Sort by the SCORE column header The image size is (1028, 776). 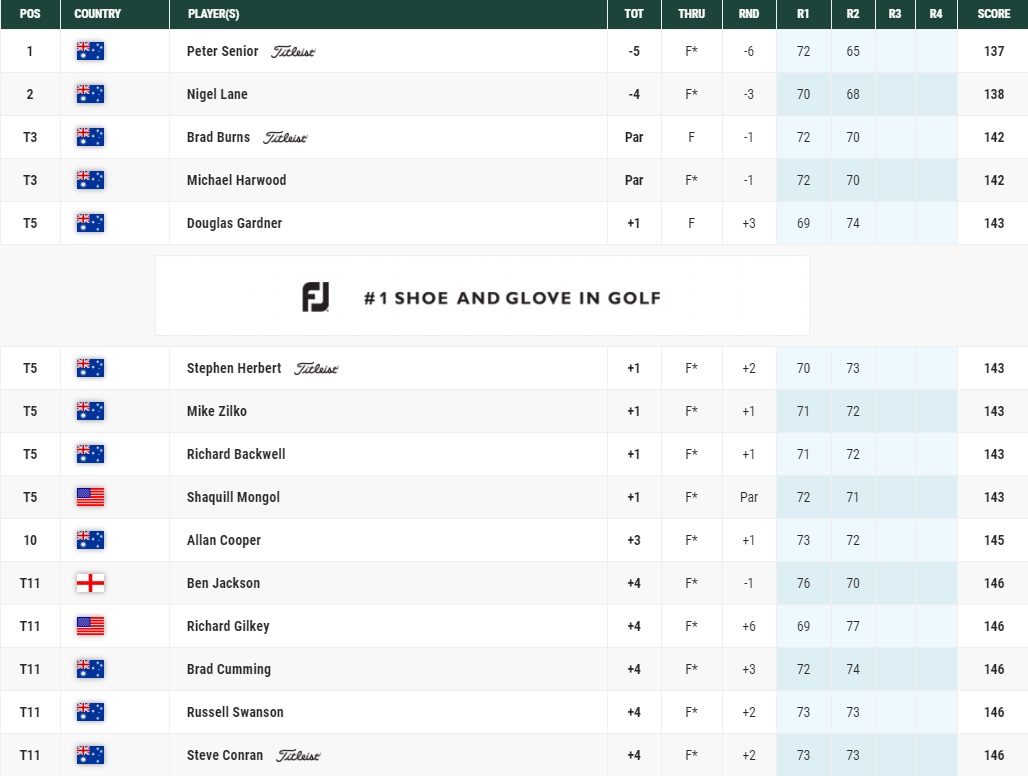[993, 14]
